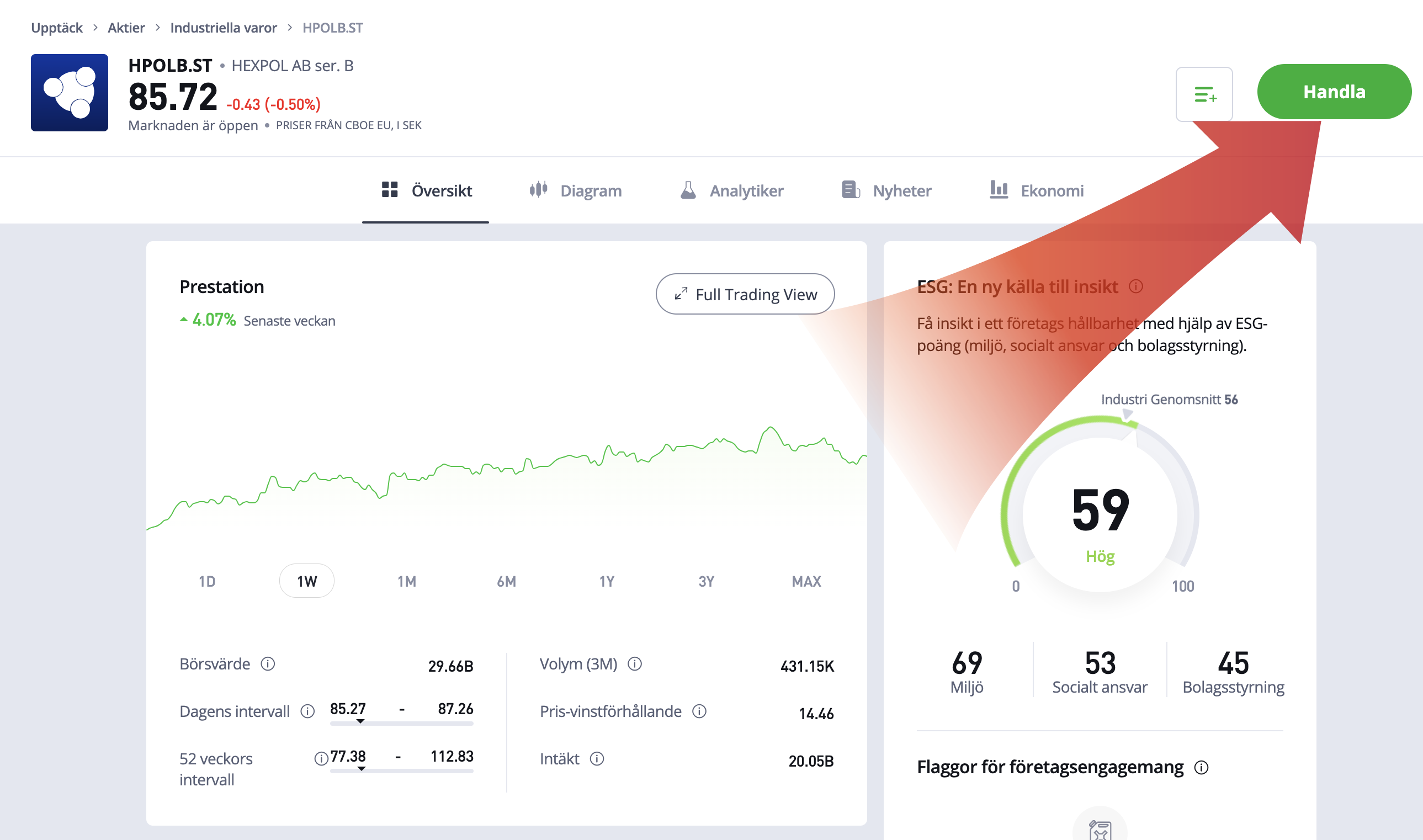Select the 6M chart period

click(506, 581)
